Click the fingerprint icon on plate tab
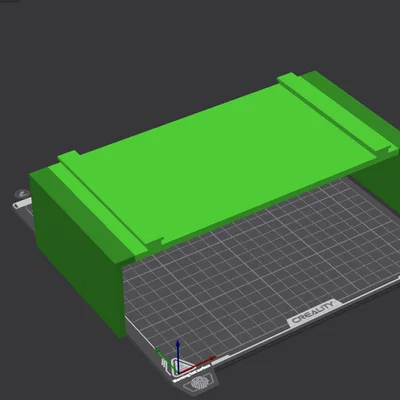Screen dimensions: 400x400 click(201, 383)
